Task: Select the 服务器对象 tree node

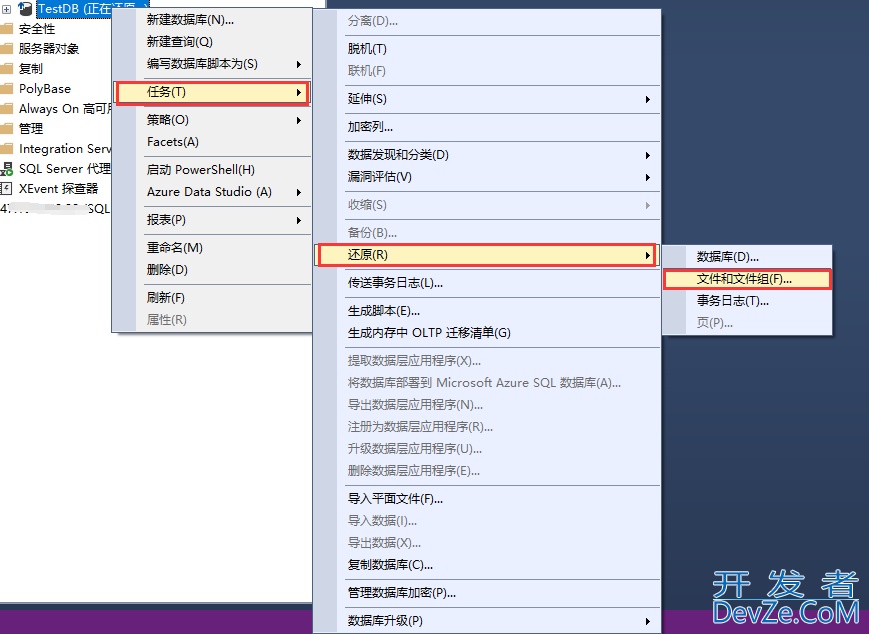Action: 49,49
